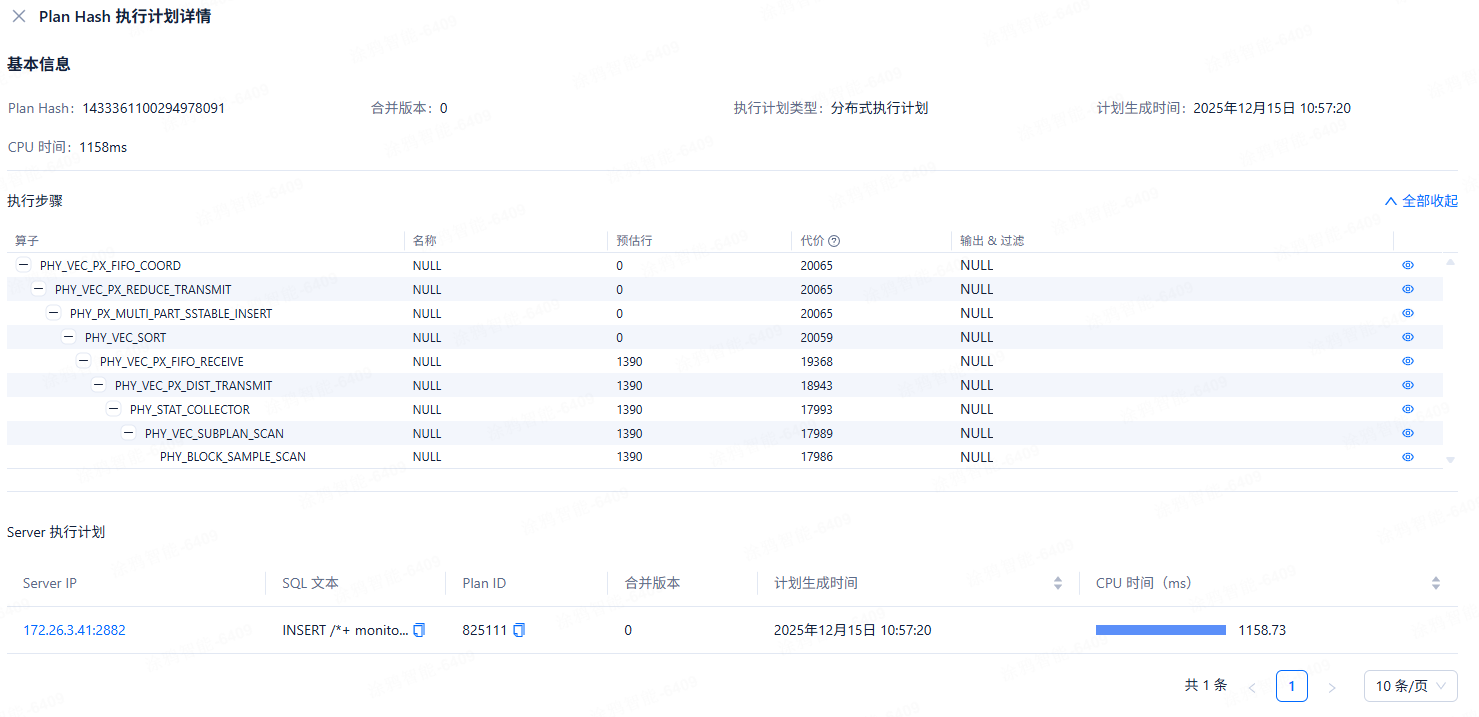Open the 10 条/页 page size dropdown
This screenshot has height=717, width=1479.
pos(1410,686)
